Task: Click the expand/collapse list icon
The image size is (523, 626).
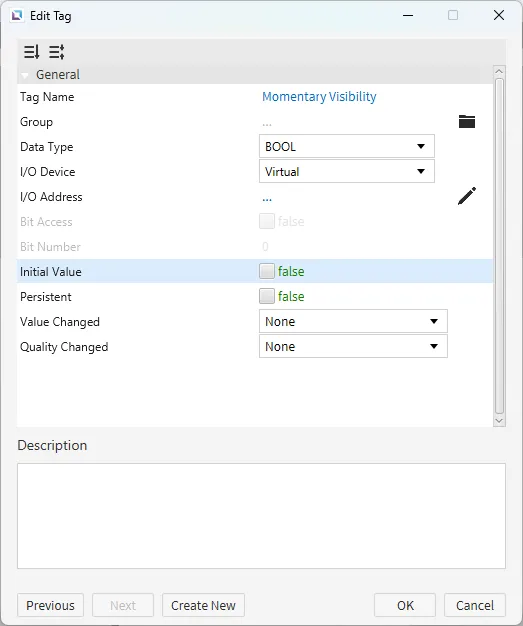Action: coord(57,52)
